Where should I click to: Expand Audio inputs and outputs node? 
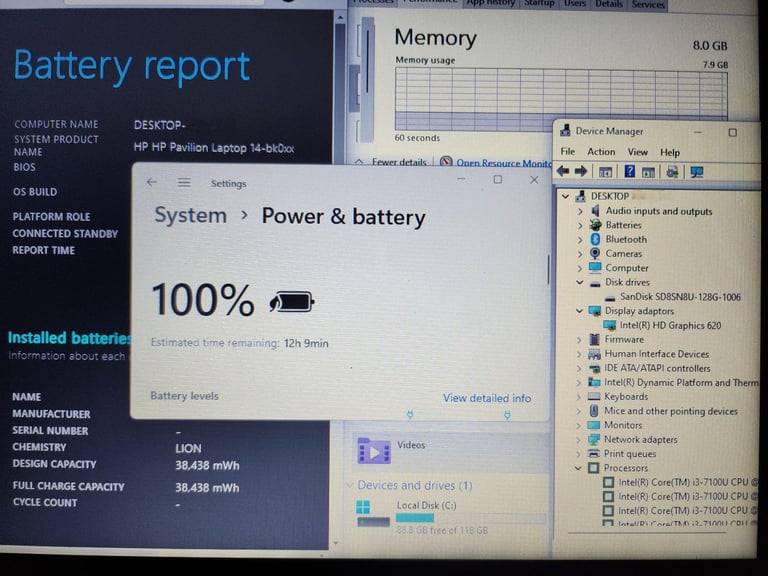coord(580,211)
